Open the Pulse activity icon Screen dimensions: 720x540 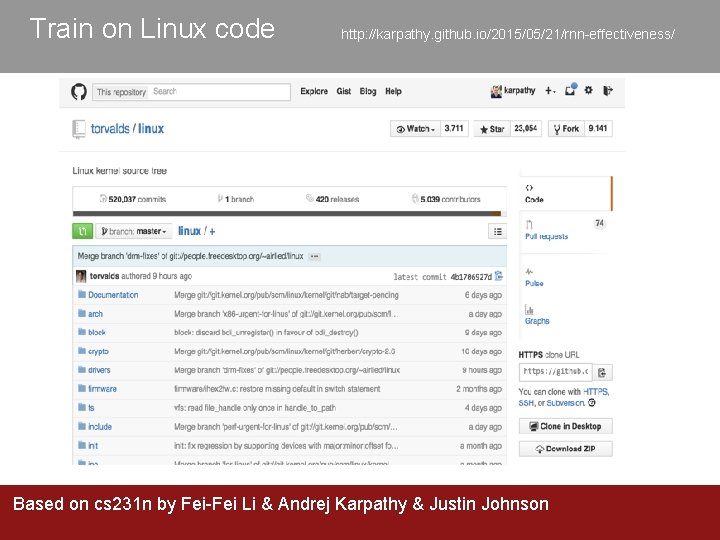tap(529, 271)
